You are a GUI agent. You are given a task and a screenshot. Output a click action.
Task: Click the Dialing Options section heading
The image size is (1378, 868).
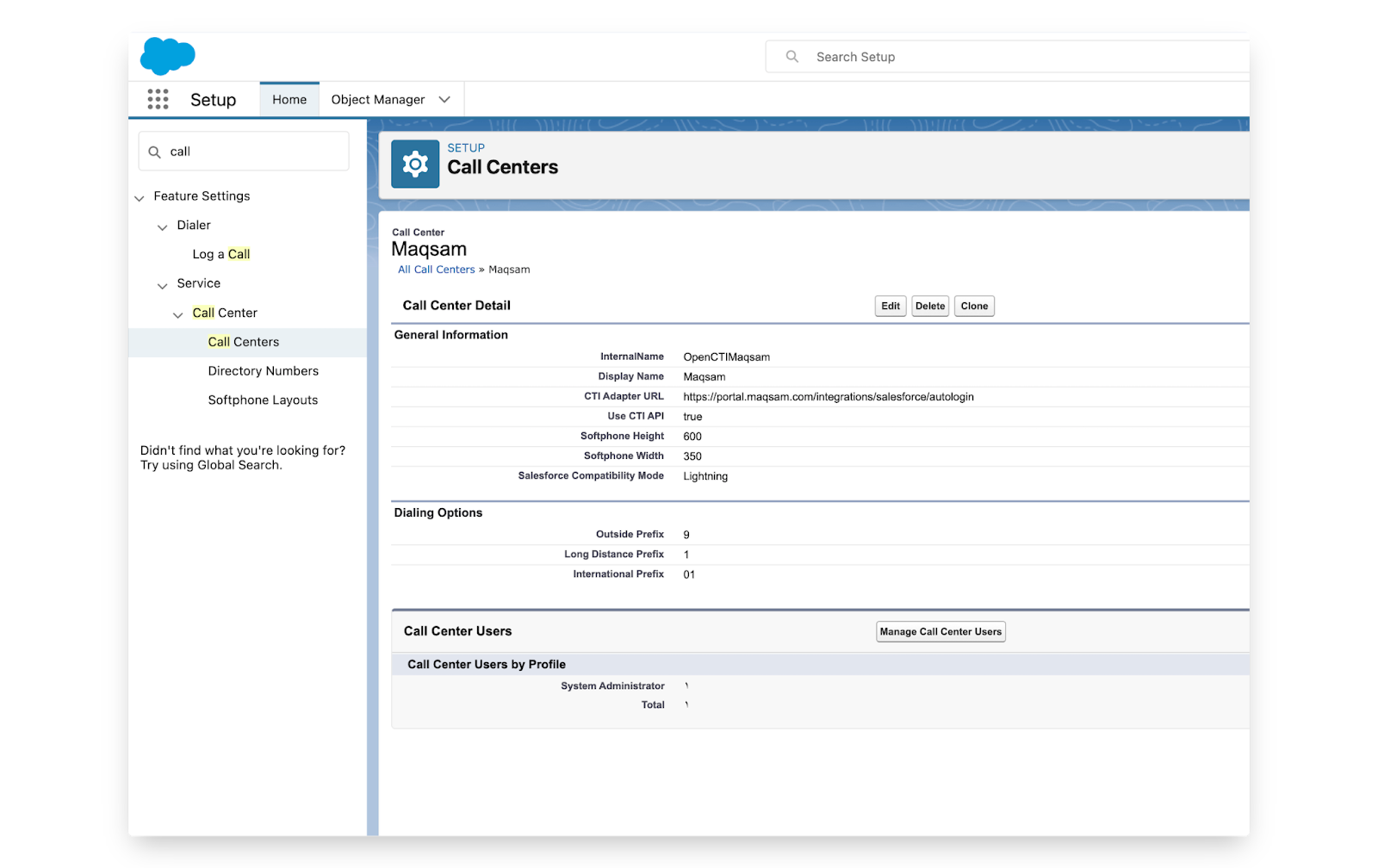tap(438, 512)
